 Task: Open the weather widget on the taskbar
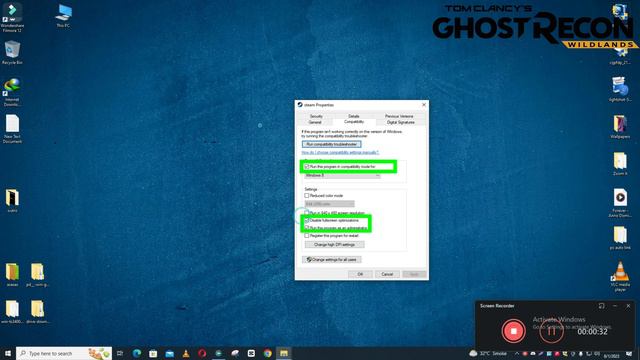488,353
